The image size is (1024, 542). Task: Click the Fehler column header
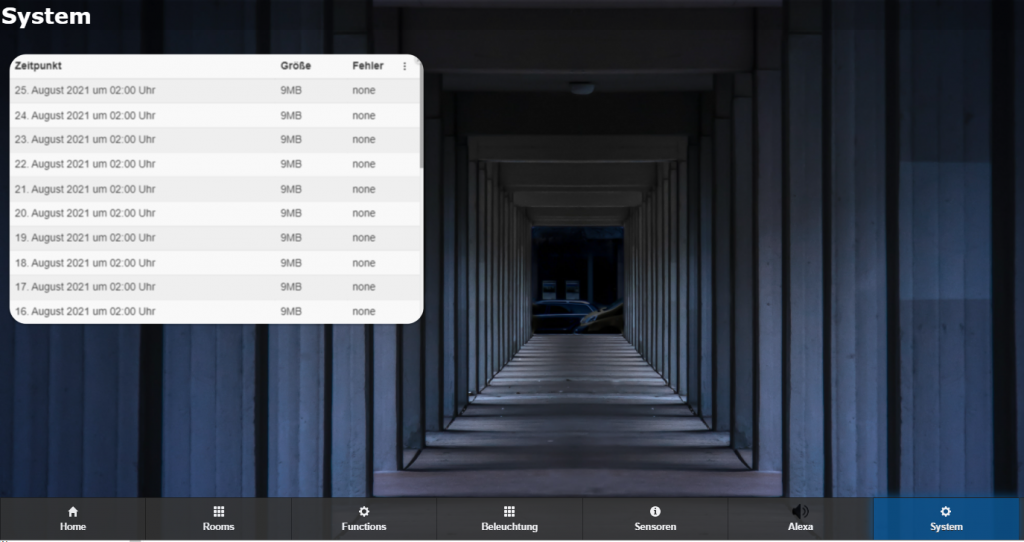(367, 66)
